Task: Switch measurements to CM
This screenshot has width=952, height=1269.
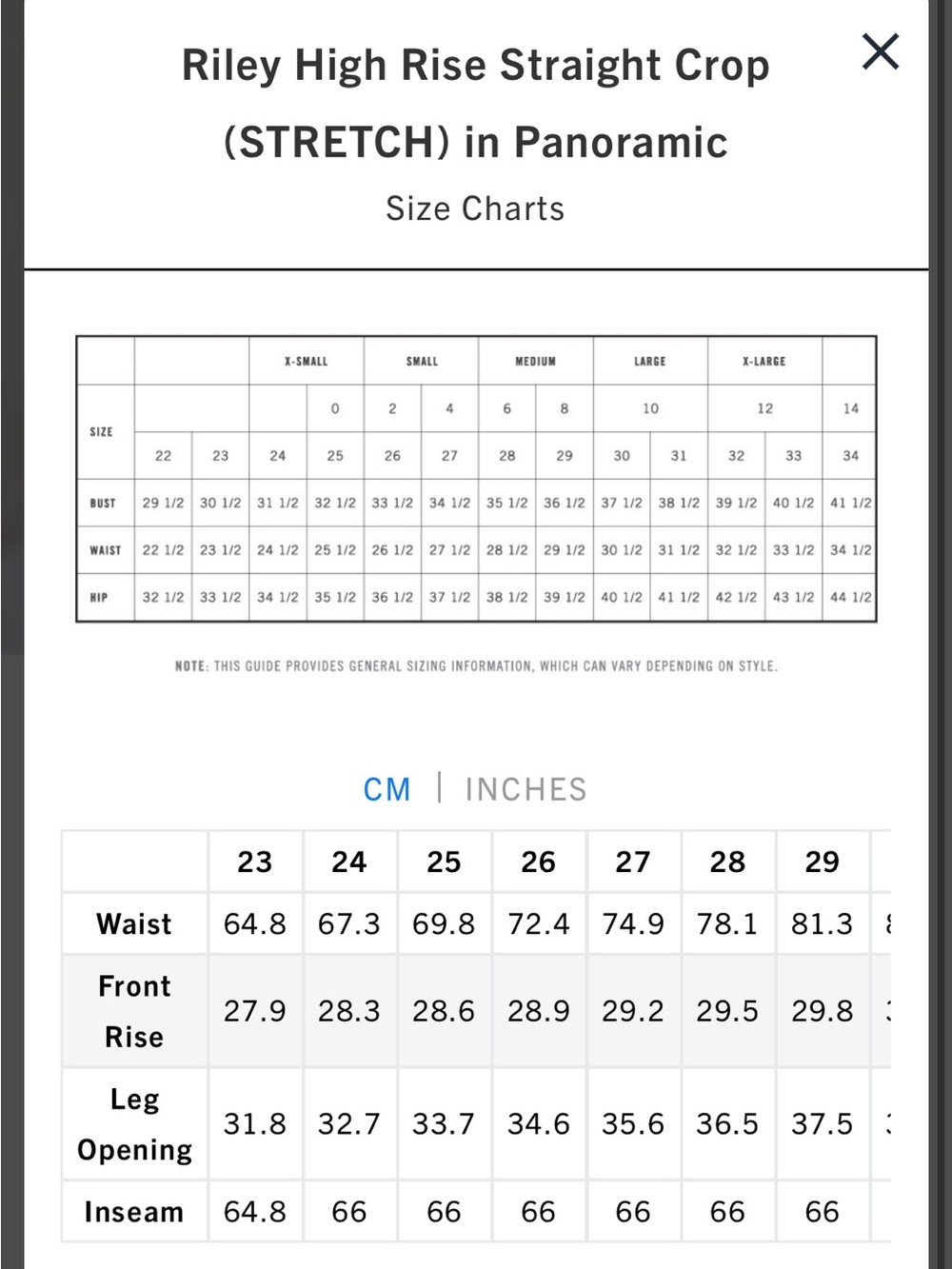Action: click(x=387, y=789)
